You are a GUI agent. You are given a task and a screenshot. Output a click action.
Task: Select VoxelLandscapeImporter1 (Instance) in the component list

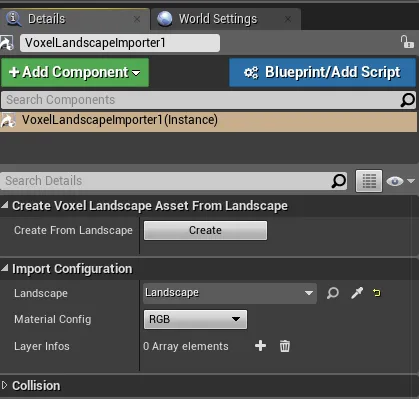pos(209,120)
